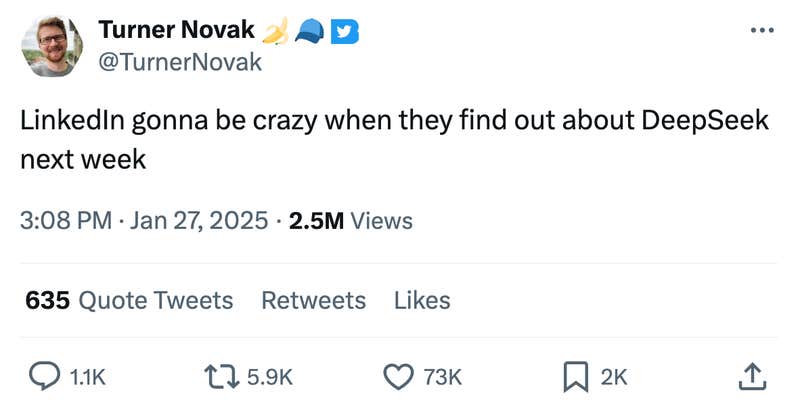This screenshot has width=800, height=409.
Task: Like the tweet with the heart icon
Action: (x=399, y=376)
